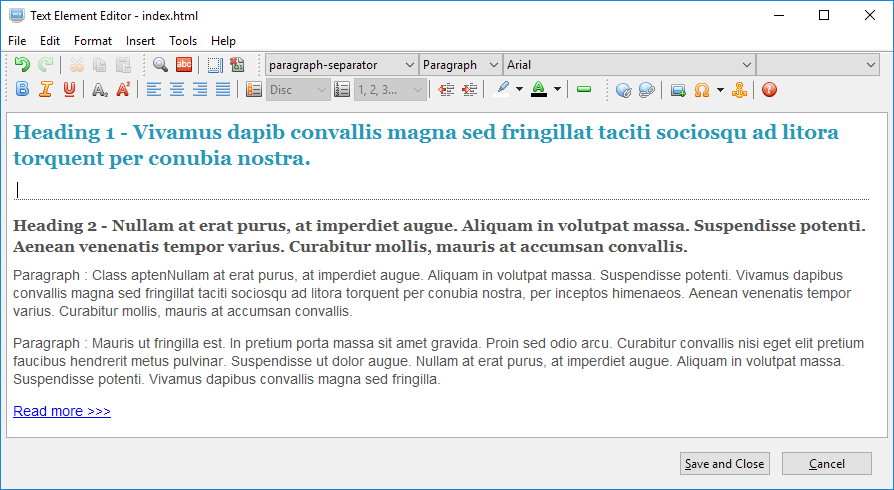The width and height of the screenshot is (894, 490).
Task: Click the font color A icon
Action: [x=539, y=87]
